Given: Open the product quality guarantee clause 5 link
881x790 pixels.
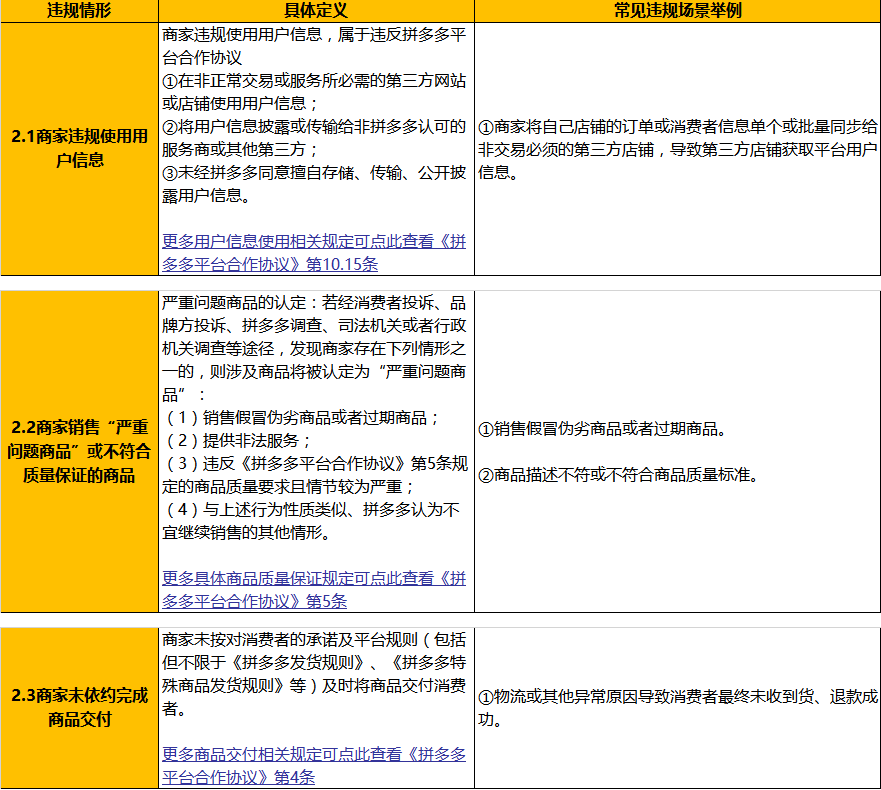Looking at the screenshot, I should 314,589.
